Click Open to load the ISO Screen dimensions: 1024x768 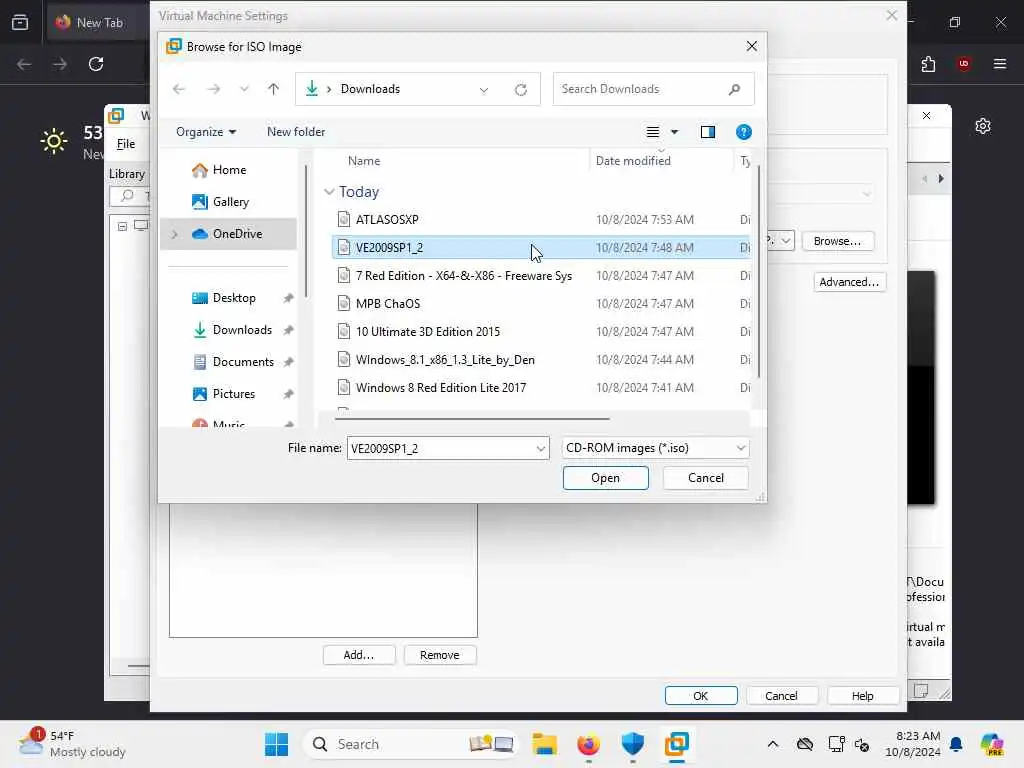tap(605, 478)
